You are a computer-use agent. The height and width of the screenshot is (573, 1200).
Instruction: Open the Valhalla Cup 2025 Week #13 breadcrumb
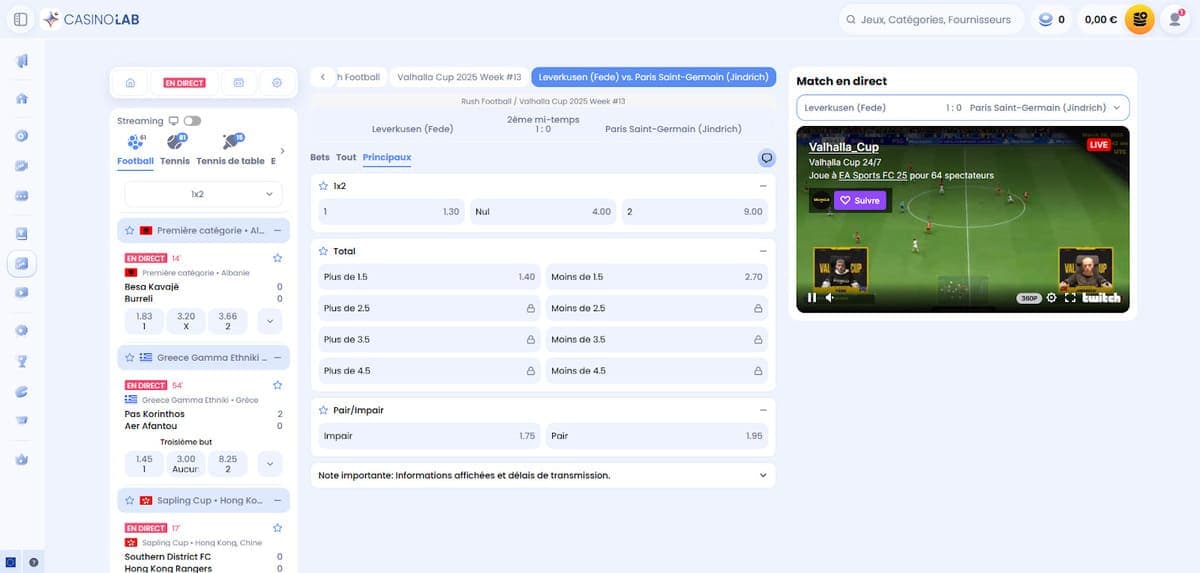point(458,76)
